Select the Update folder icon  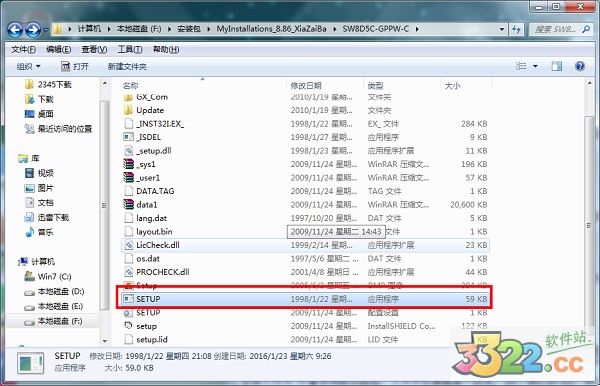(x=129, y=110)
